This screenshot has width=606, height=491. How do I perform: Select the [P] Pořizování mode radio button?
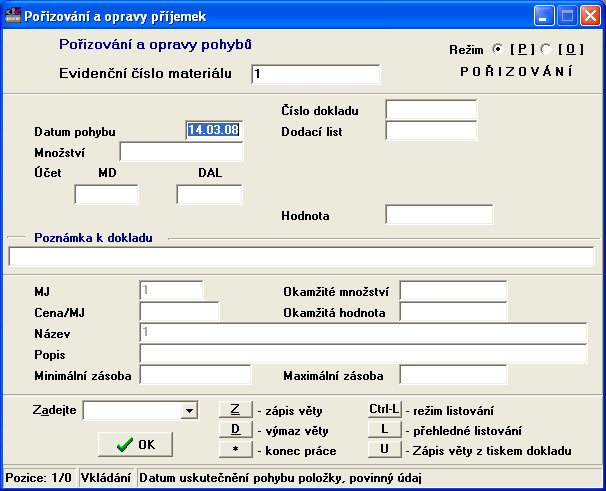(x=498, y=49)
